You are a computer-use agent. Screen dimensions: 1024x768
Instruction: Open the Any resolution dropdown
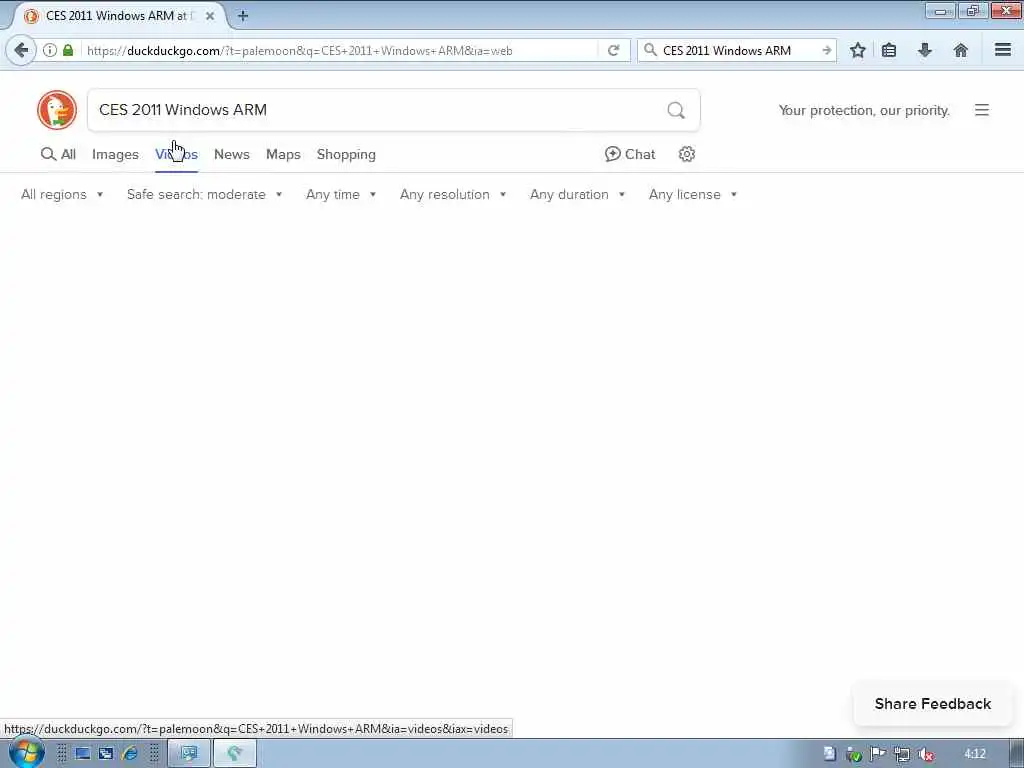click(453, 195)
